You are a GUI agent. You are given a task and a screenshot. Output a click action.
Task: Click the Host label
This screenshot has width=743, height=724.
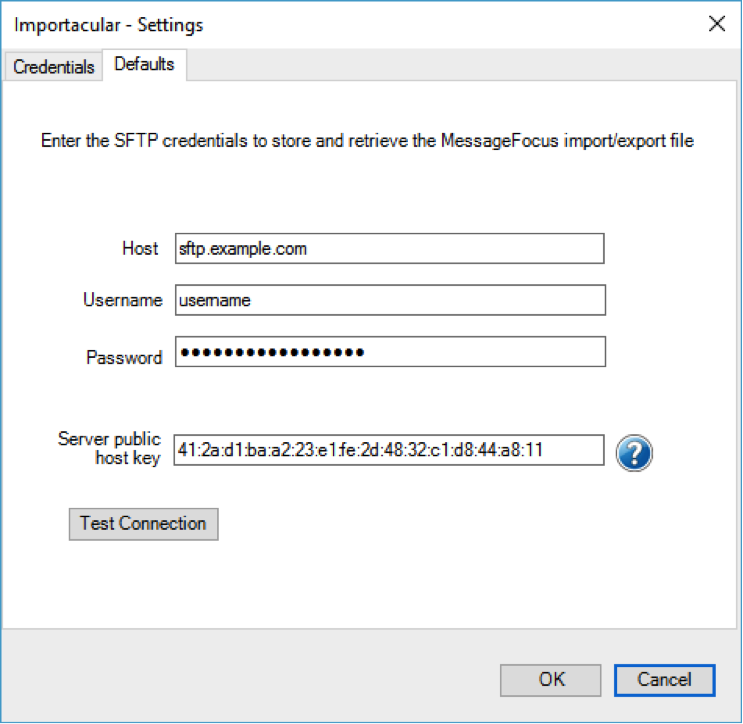(140, 248)
